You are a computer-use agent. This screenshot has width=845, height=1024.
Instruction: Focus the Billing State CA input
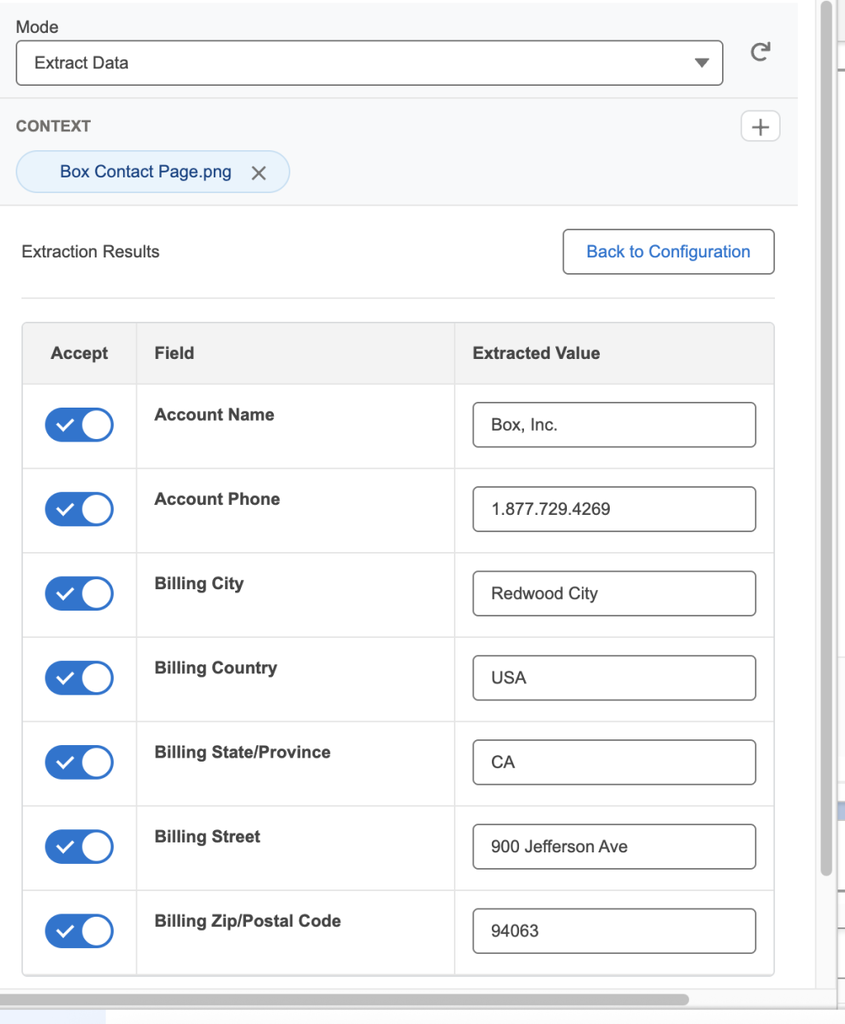tap(614, 762)
